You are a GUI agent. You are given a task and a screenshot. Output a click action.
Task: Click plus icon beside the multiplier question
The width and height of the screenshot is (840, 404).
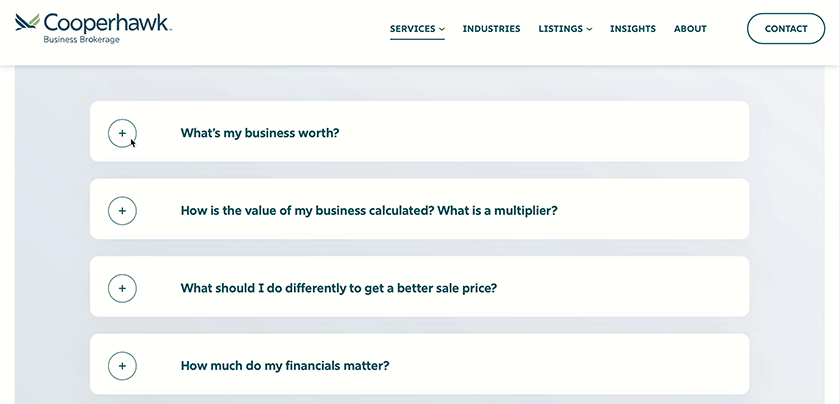(x=122, y=210)
